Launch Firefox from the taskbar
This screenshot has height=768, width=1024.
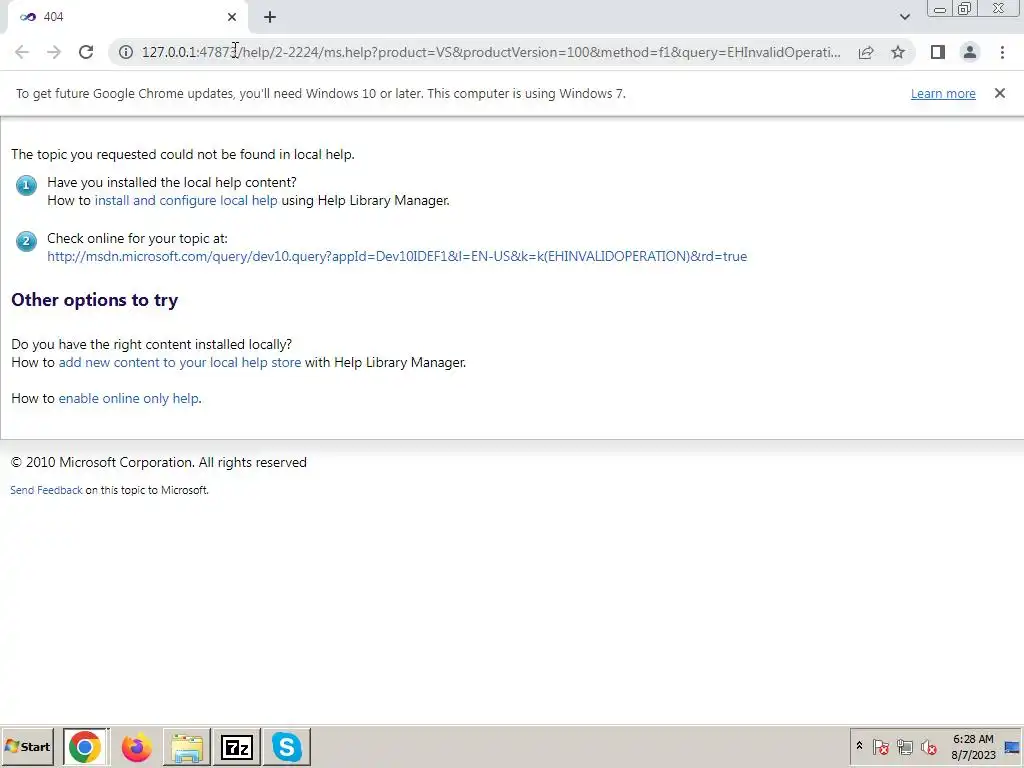pos(136,747)
